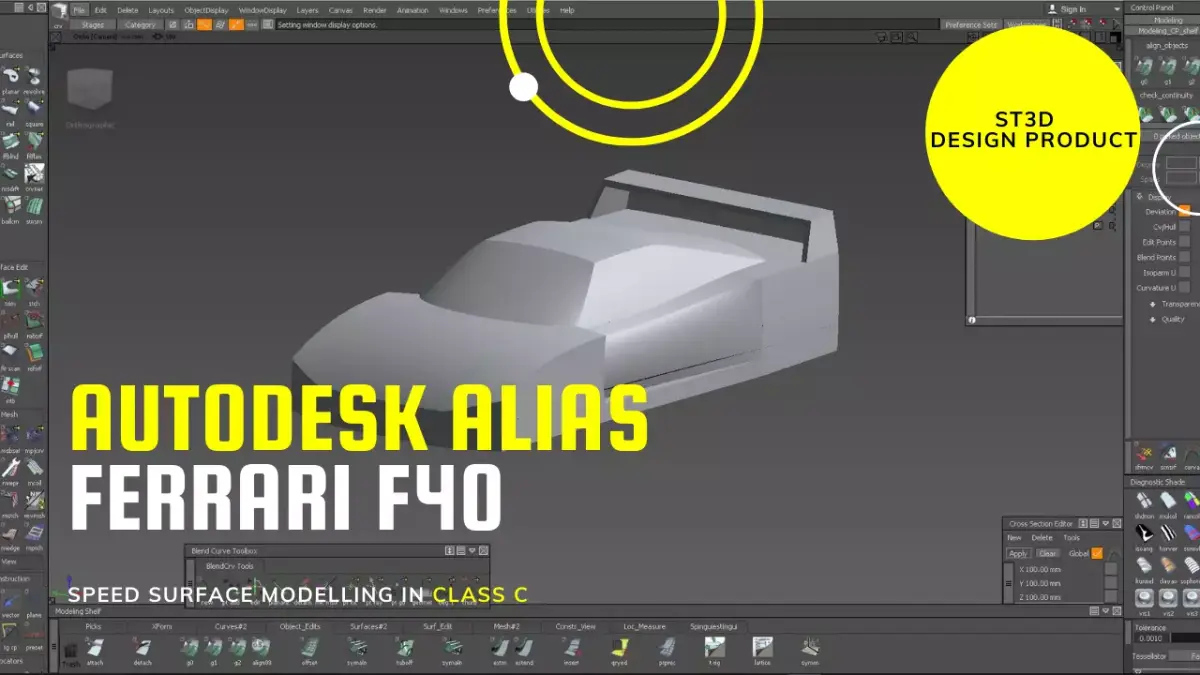Collapse the Display section in control panel
1200x675 pixels.
(x=1140, y=197)
